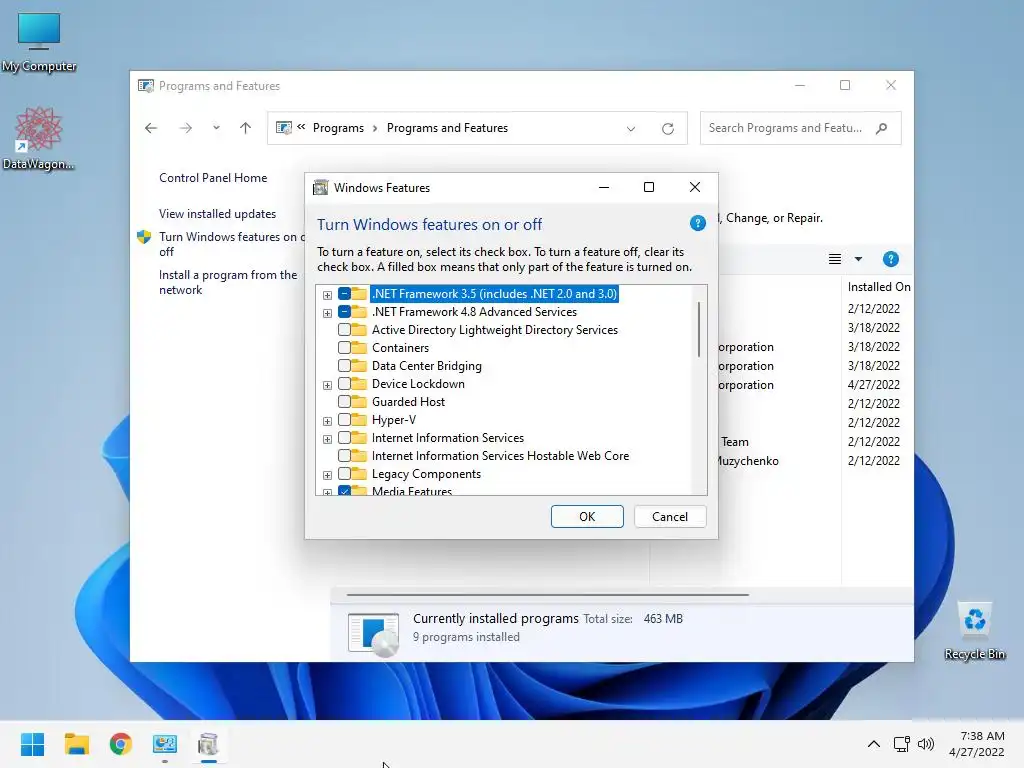The height and width of the screenshot is (768, 1024).
Task: Enable the Hyper-V checkbox
Action: point(344,420)
